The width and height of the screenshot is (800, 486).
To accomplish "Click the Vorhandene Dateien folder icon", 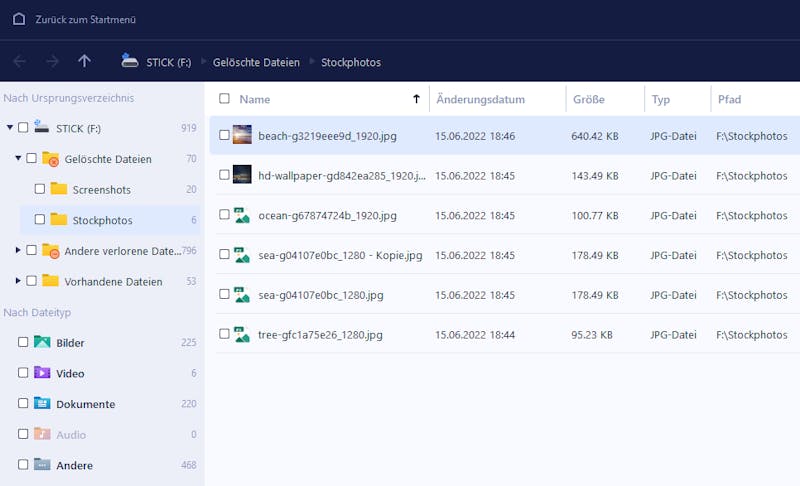I will [x=51, y=280].
